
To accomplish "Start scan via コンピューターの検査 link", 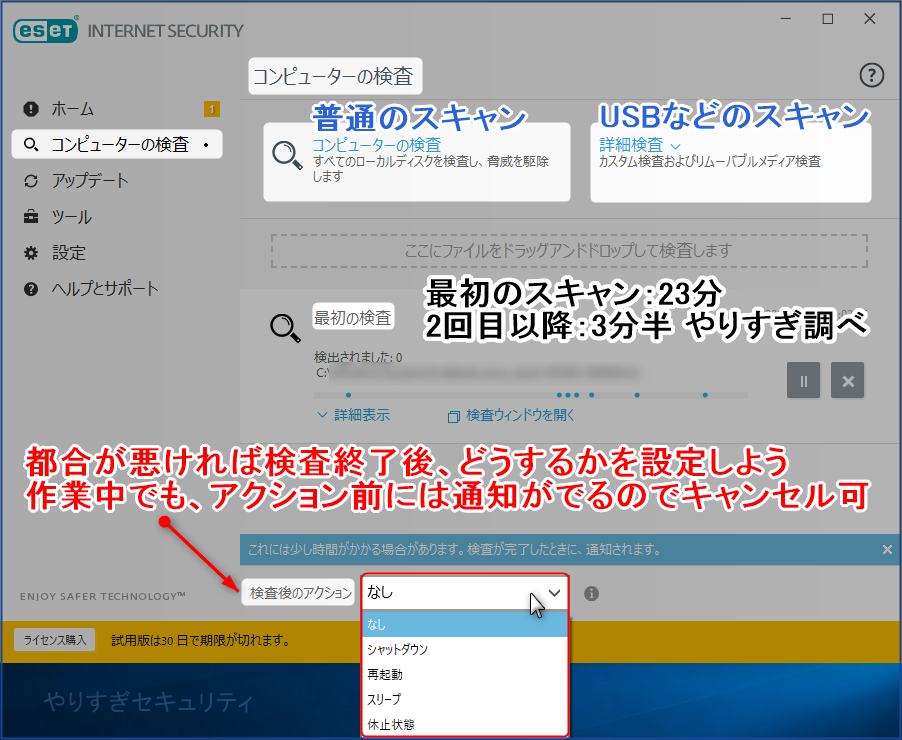I will click(x=377, y=144).
